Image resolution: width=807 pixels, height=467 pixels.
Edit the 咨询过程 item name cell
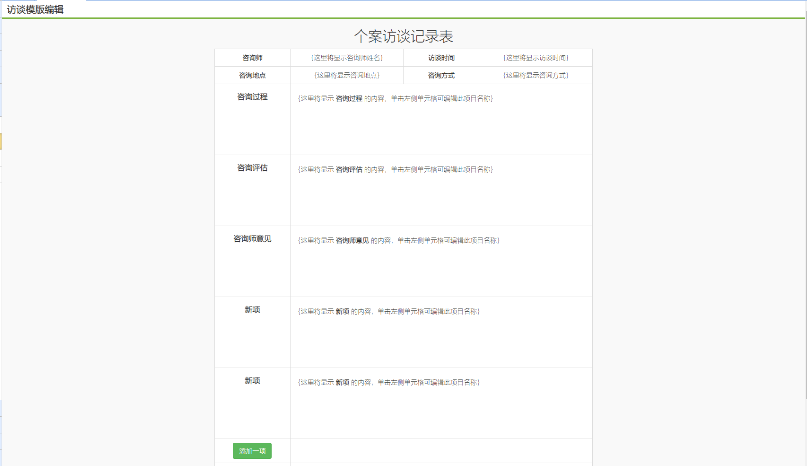[x=252, y=97]
